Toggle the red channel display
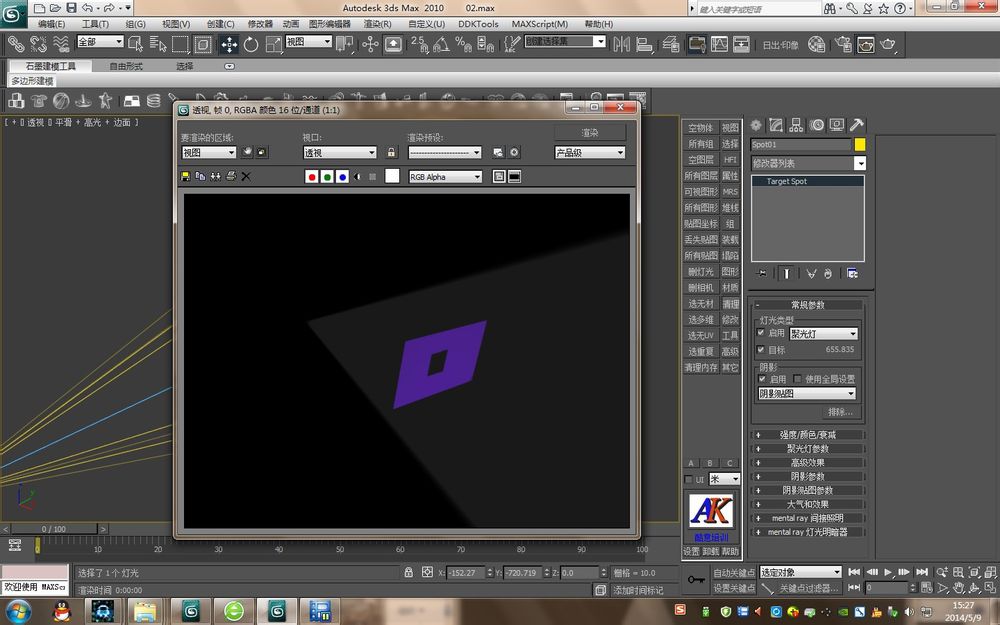The image size is (1000, 625). 312,177
